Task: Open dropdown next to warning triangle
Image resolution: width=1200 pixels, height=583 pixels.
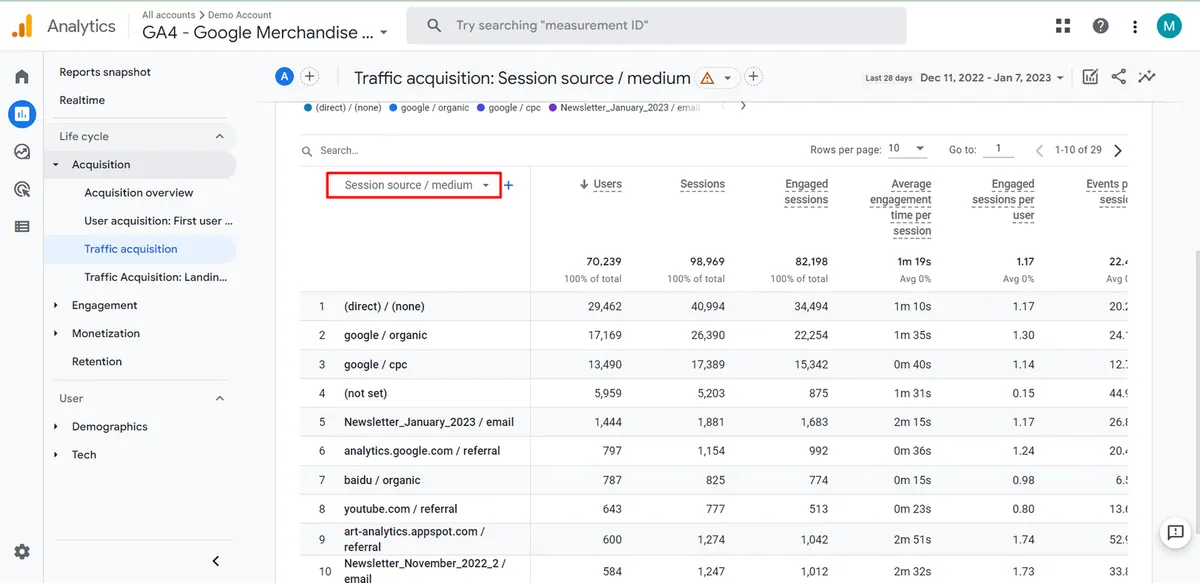Action: [x=728, y=78]
